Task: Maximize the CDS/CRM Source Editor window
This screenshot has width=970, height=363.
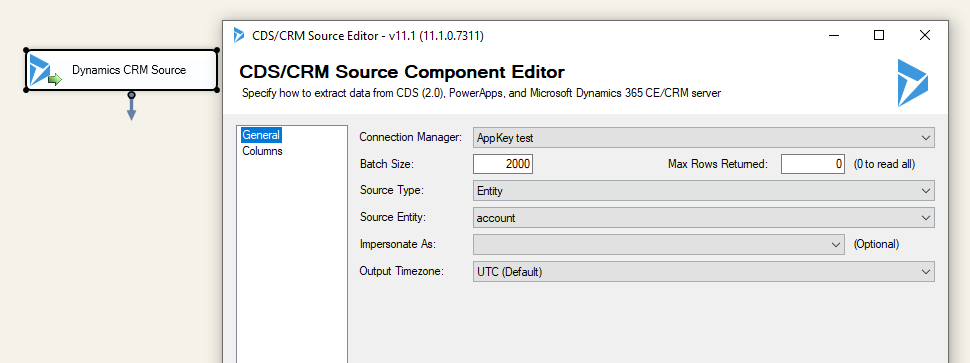Action: pos(878,36)
